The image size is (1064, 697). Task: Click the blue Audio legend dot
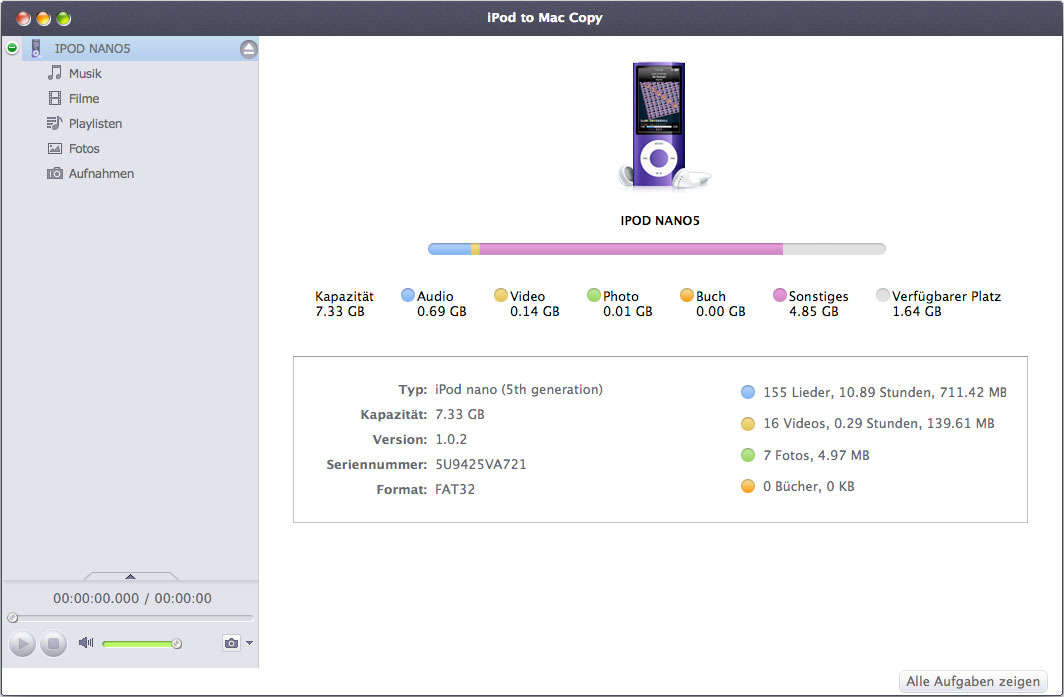(x=408, y=295)
